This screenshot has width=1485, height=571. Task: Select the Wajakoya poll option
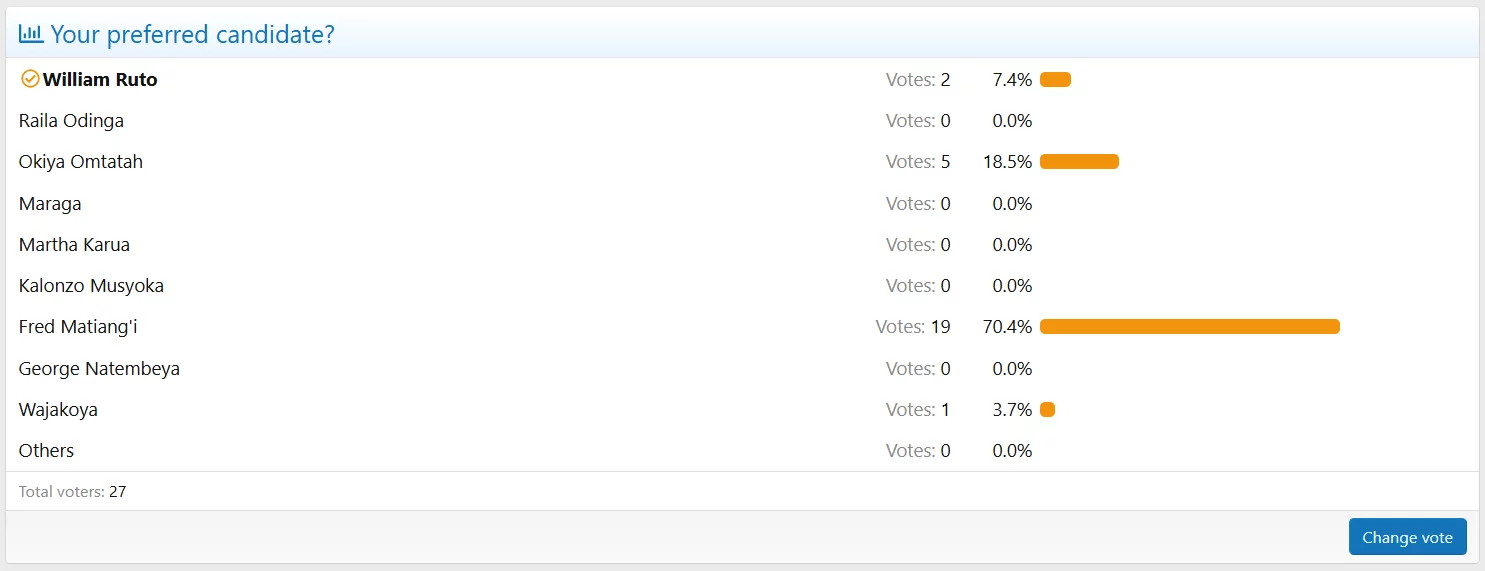pos(58,410)
